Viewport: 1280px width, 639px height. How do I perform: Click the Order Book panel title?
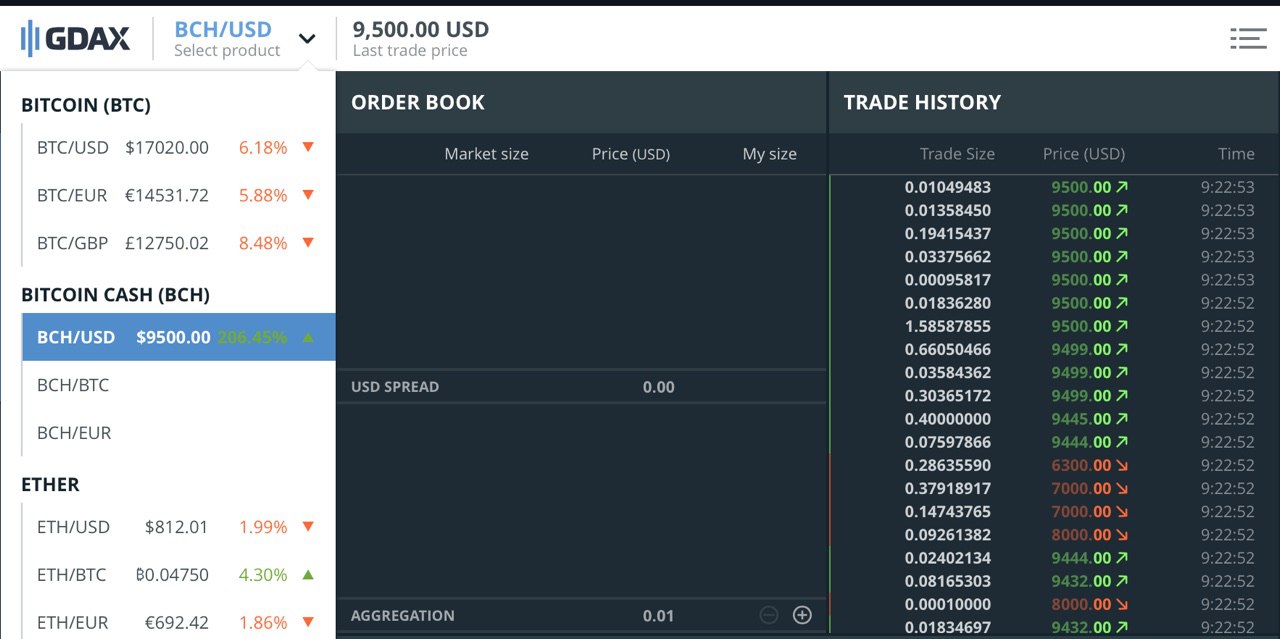418,102
